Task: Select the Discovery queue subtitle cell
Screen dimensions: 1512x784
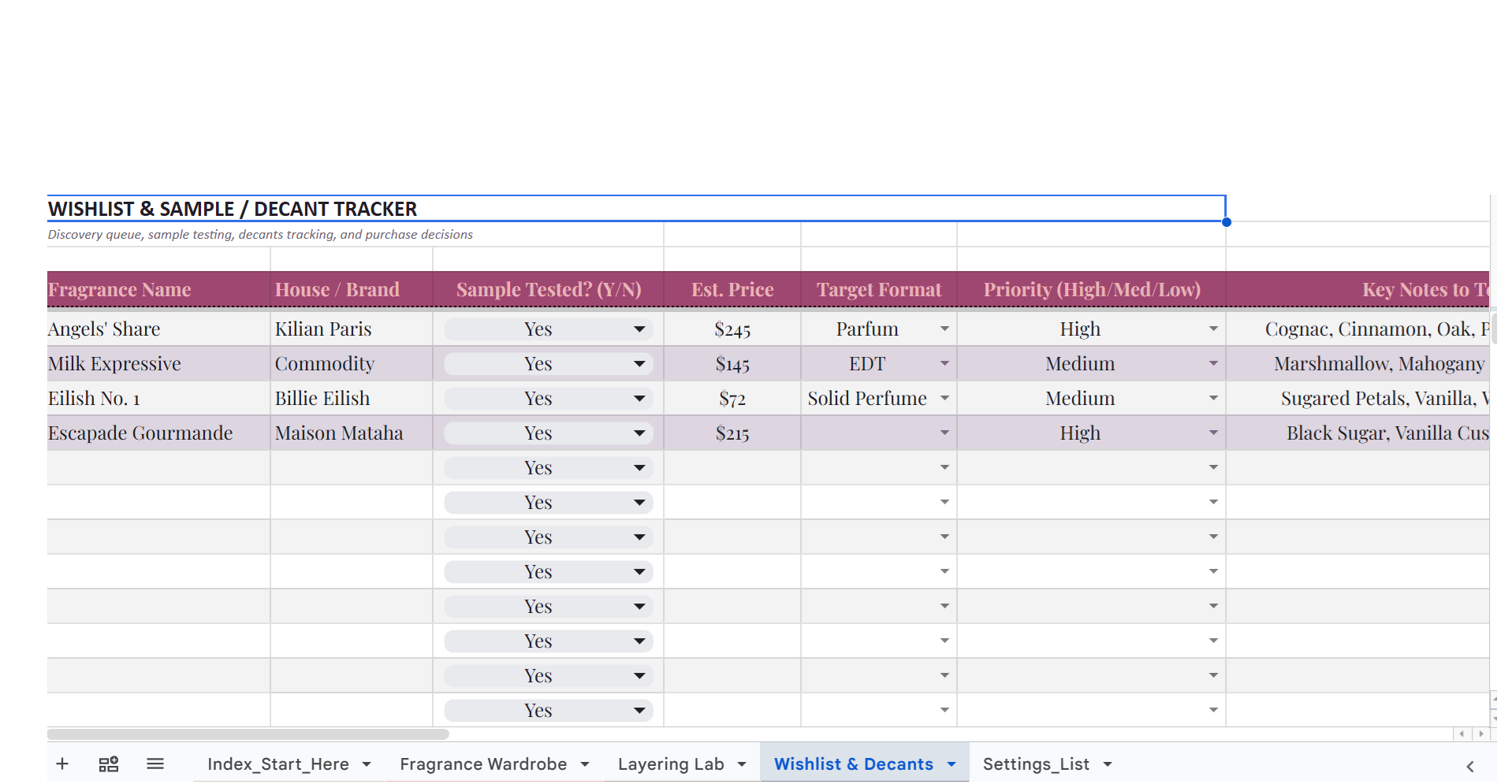Action: tap(260, 235)
